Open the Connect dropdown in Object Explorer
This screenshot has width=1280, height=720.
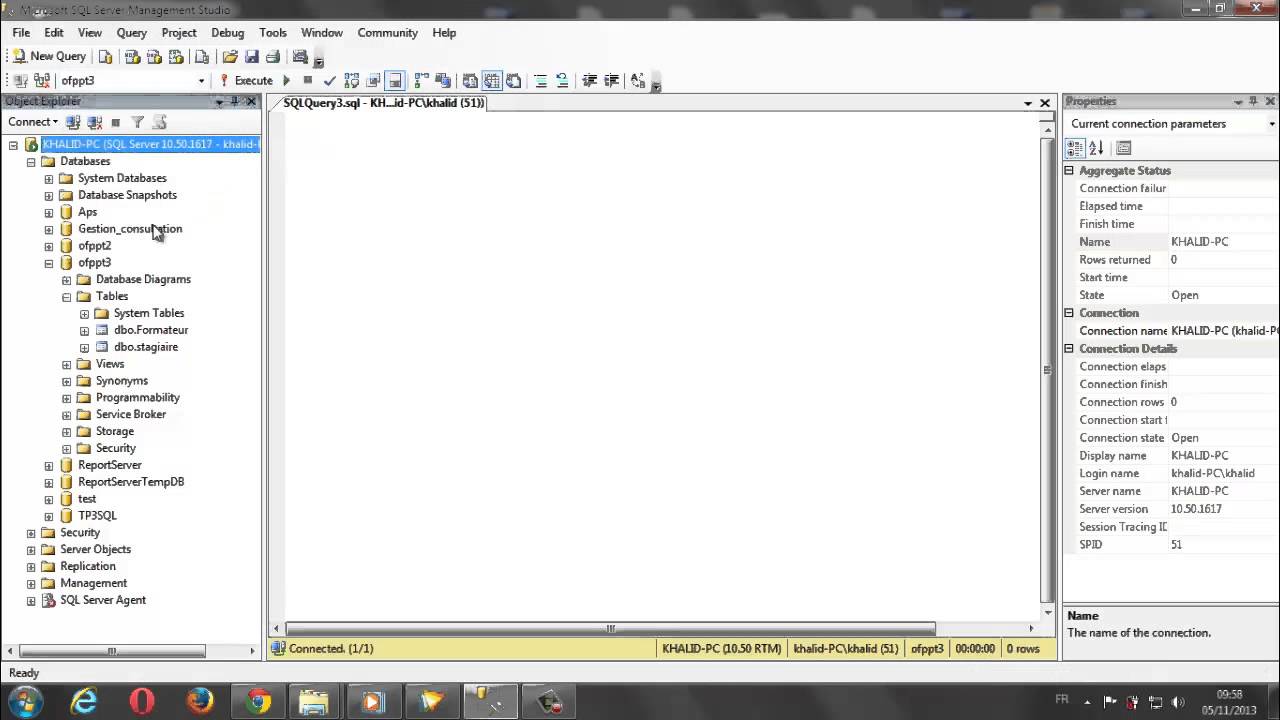point(33,122)
